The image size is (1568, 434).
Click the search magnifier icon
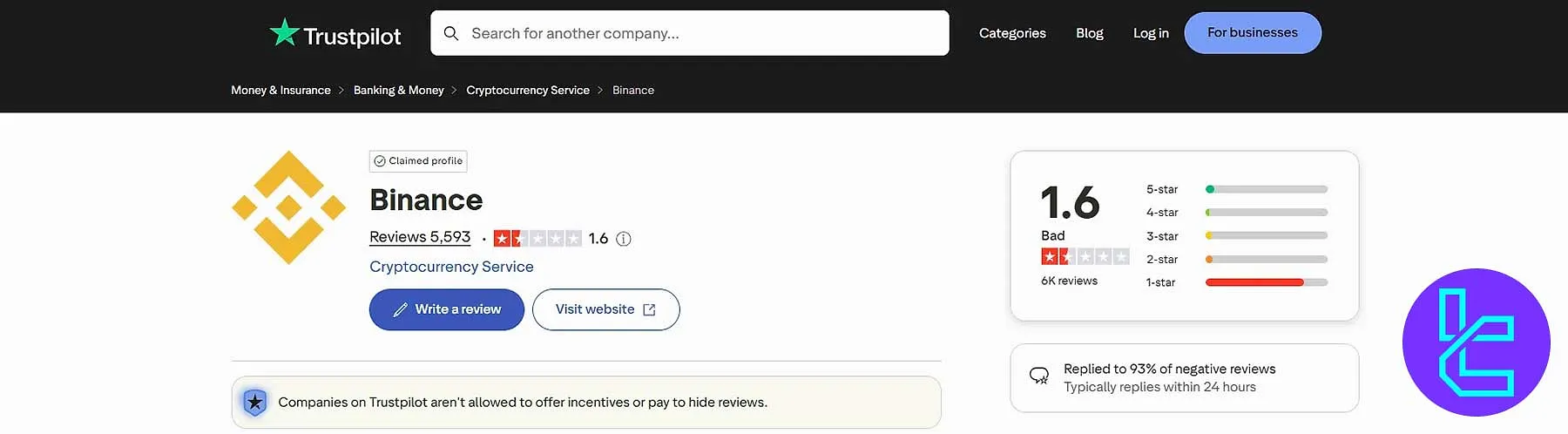pos(451,33)
